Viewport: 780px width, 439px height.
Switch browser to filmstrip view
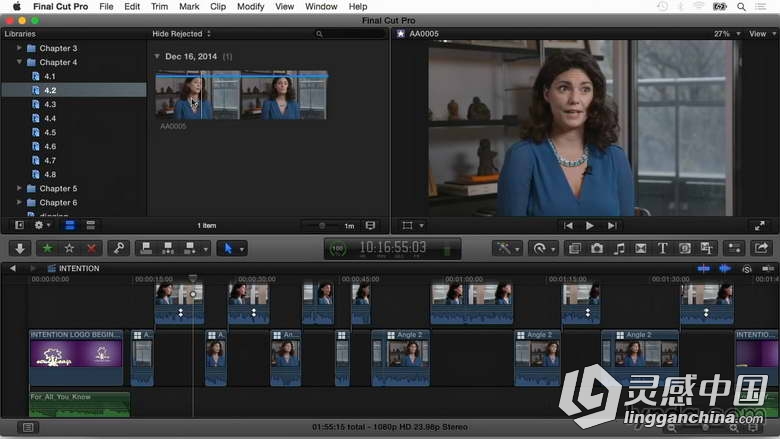pyautogui.click(x=70, y=225)
